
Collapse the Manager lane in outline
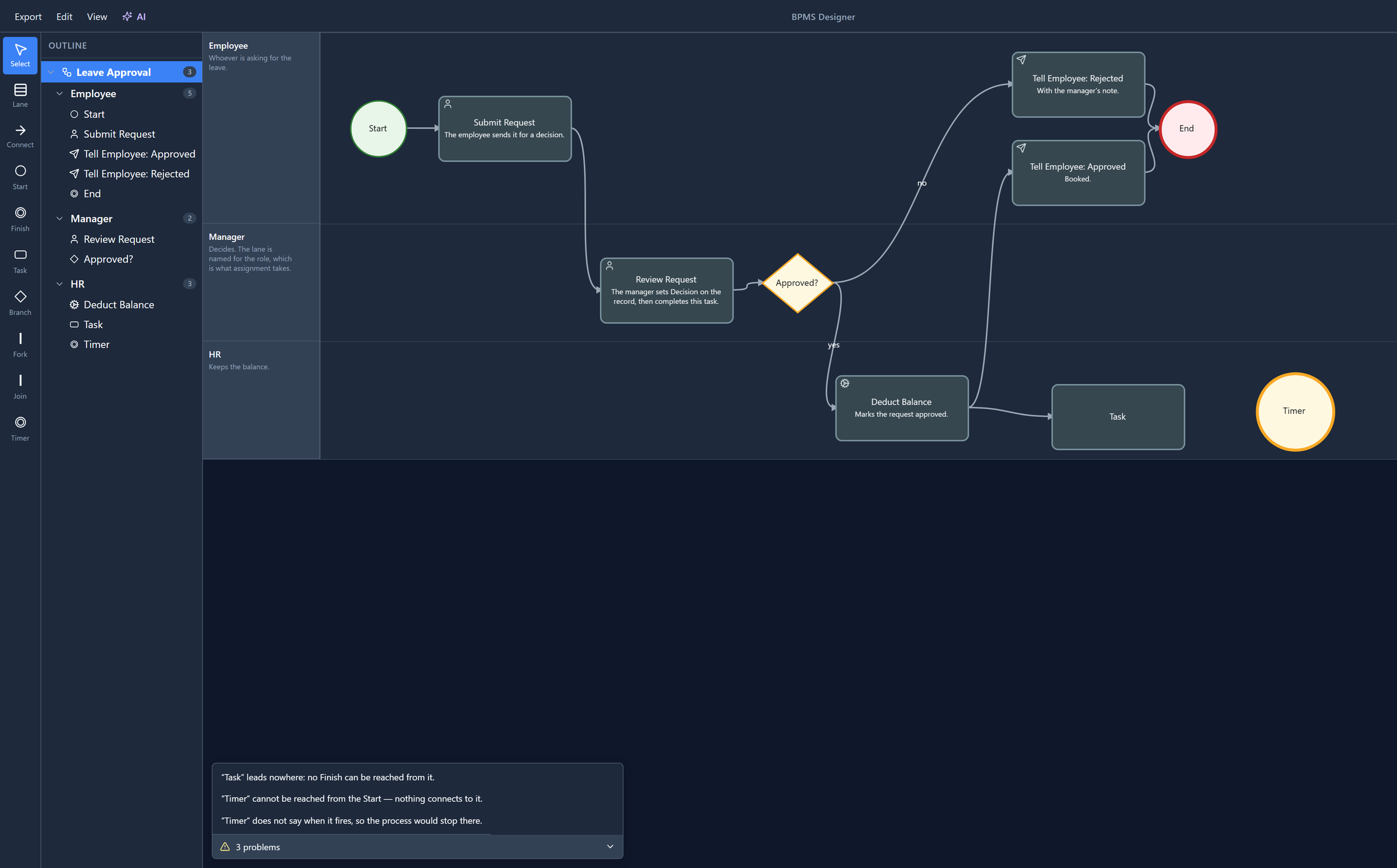coord(59,218)
